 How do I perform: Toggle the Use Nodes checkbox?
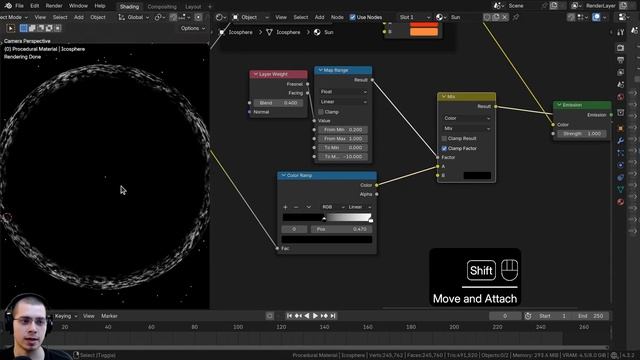352,17
